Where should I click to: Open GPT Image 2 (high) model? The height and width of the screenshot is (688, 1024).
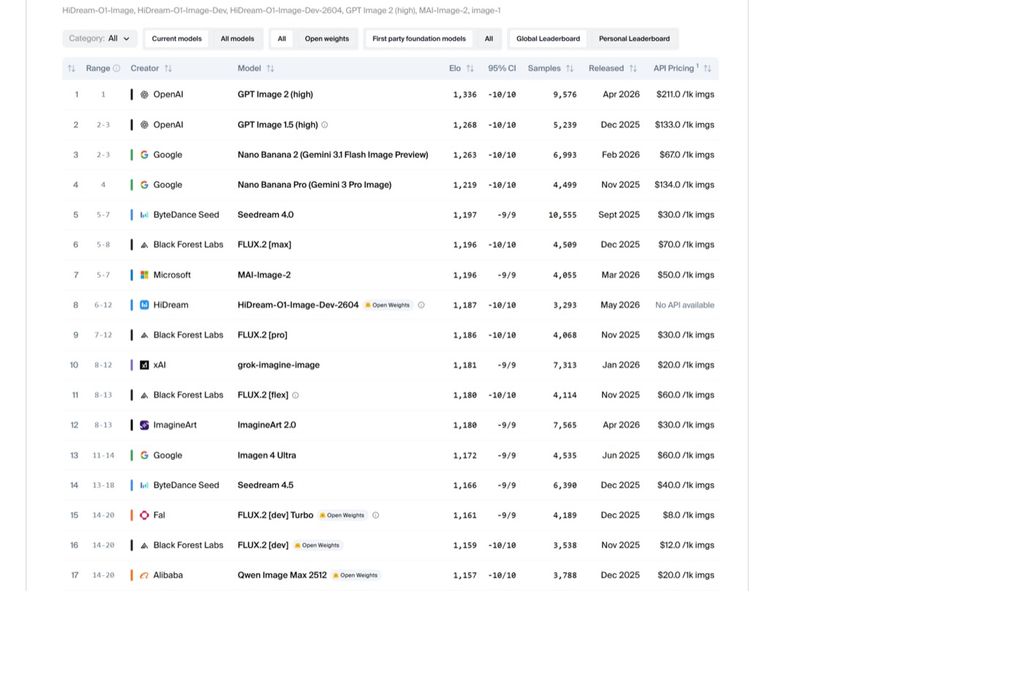pos(275,95)
